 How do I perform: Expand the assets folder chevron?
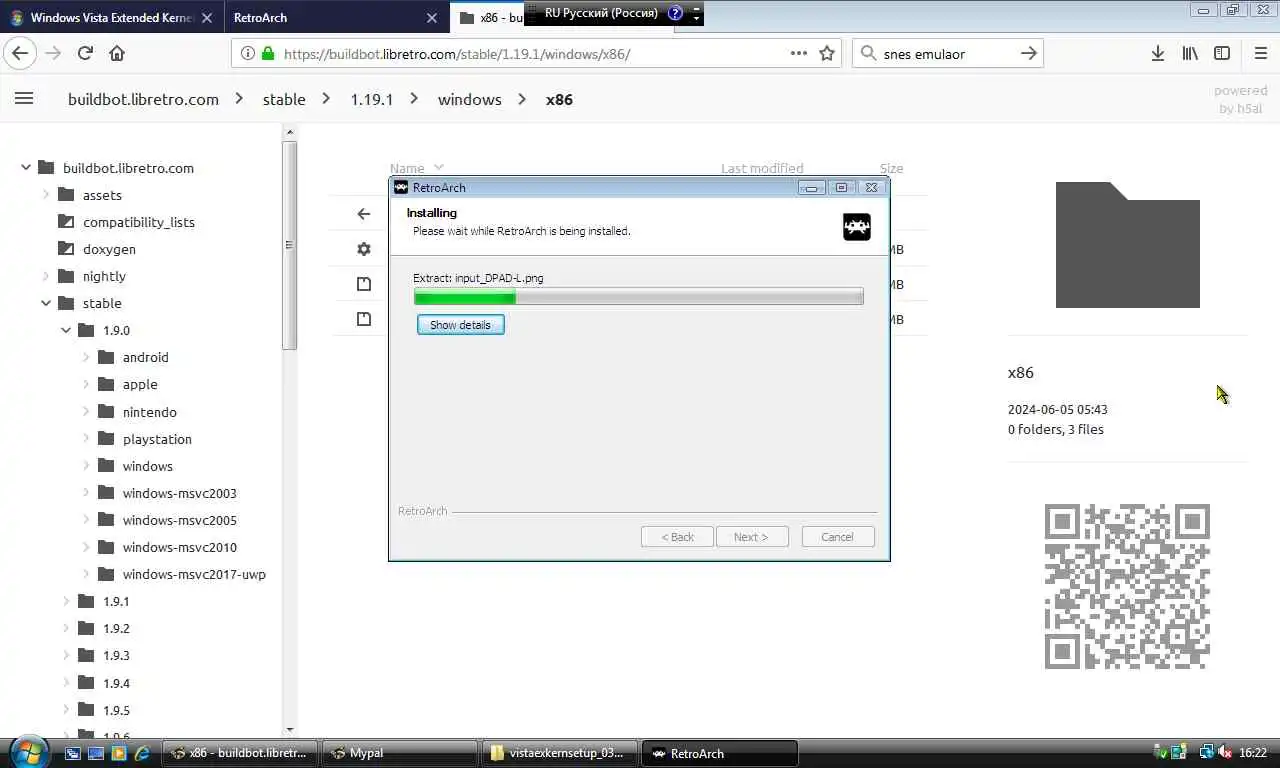(46, 194)
